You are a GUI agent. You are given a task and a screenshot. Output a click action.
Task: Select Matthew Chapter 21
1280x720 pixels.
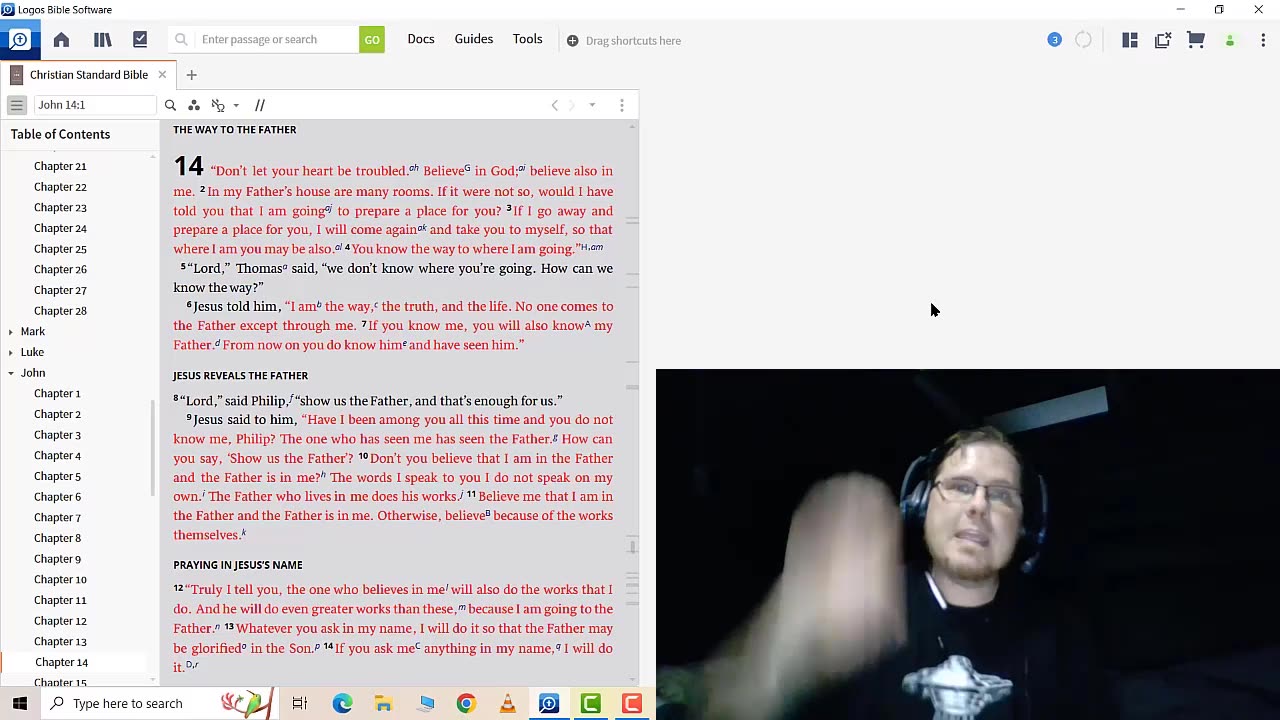pyautogui.click(x=60, y=166)
